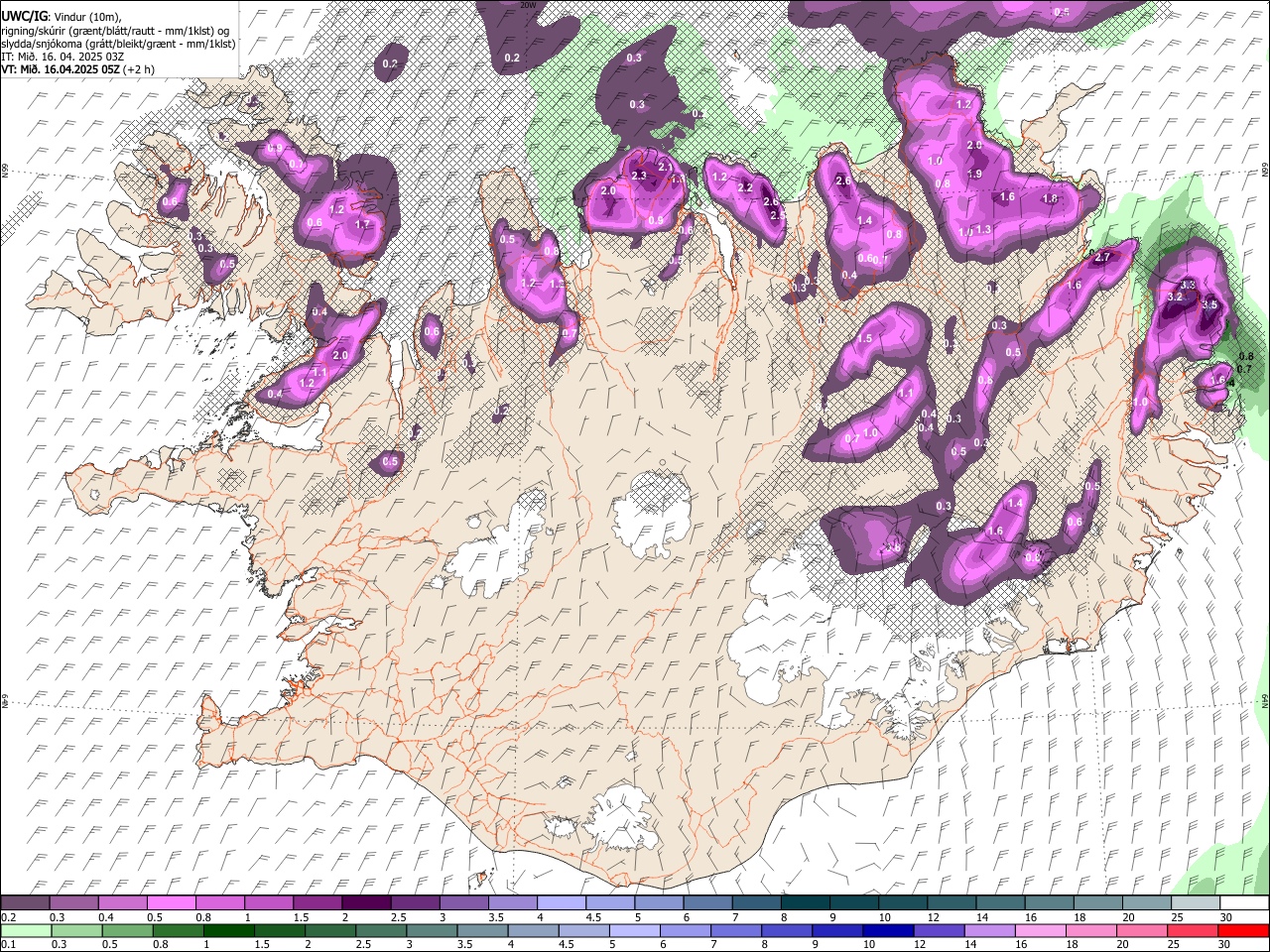Click the '7' label under the upper legend bar
Viewport: 1270px width, 952px height.
[x=734, y=917]
